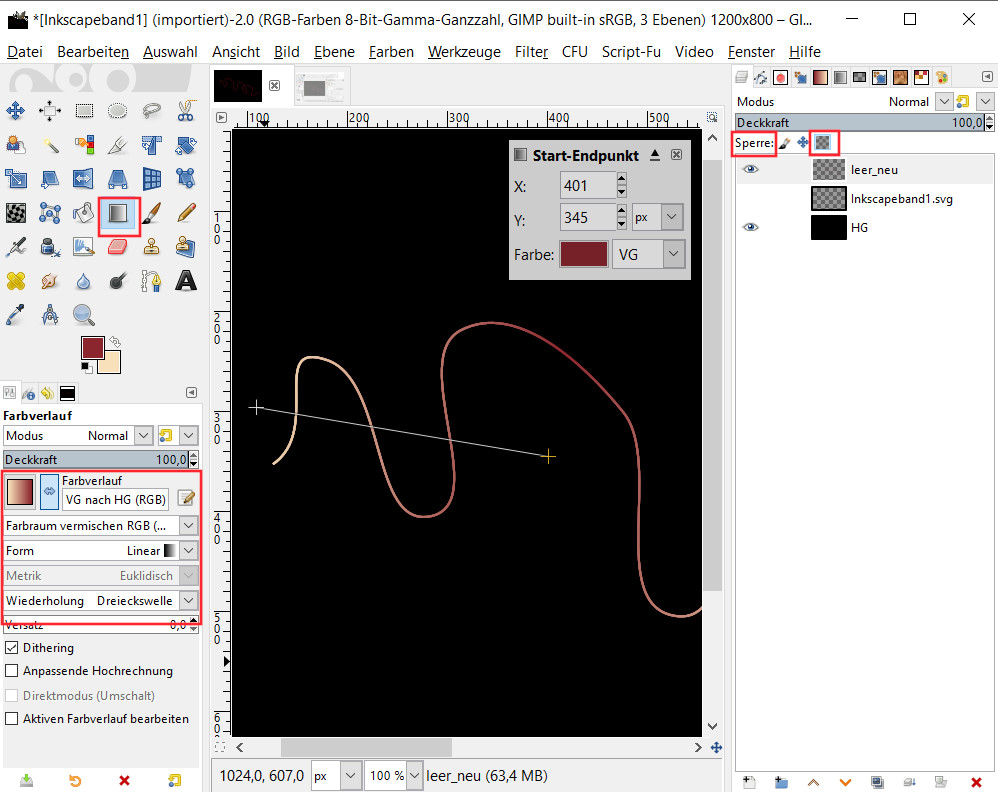
Task: Choose the Scissors select tool
Action: pos(185,111)
